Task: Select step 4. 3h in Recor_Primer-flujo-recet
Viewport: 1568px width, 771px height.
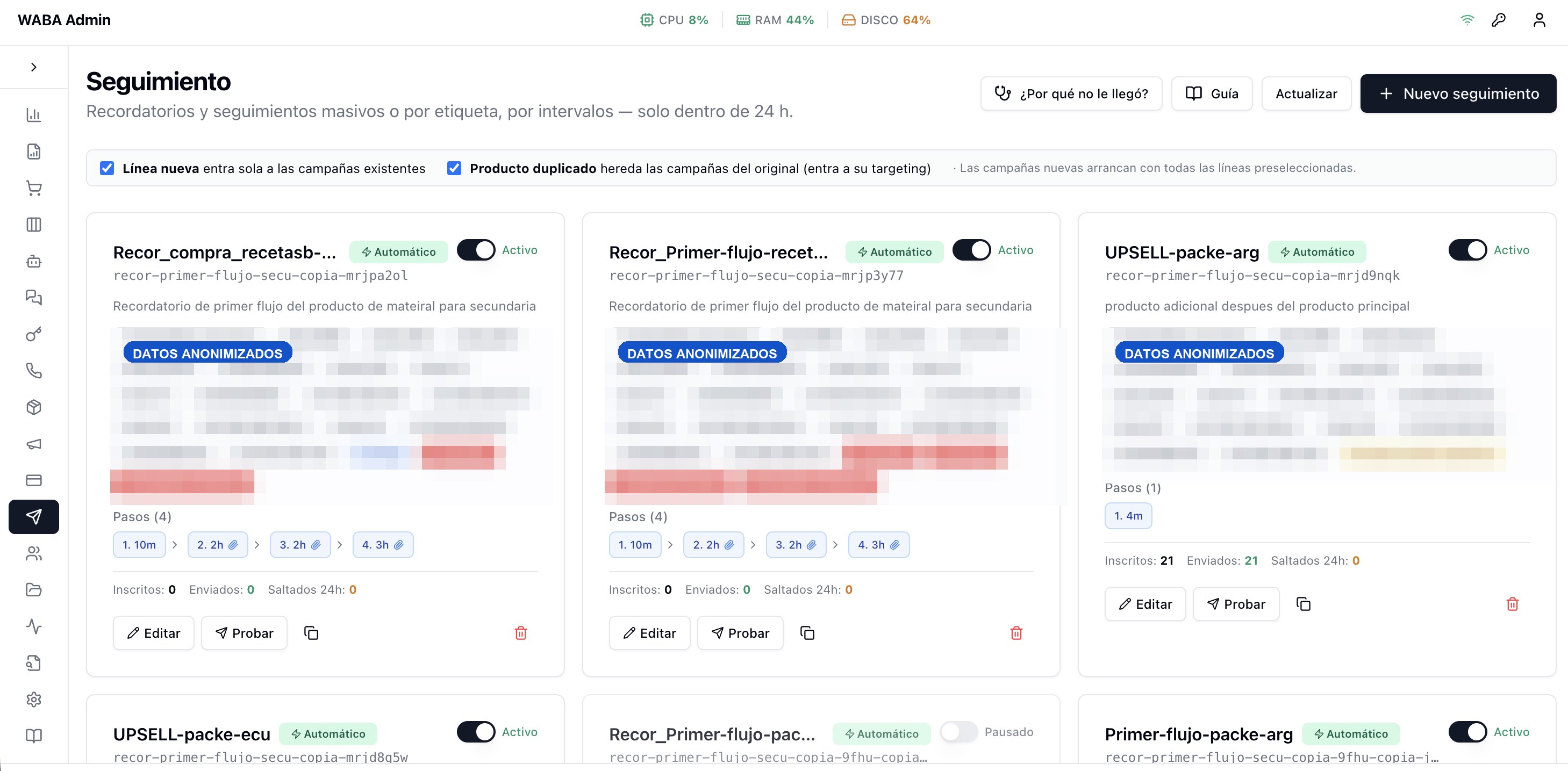Action: (878, 545)
